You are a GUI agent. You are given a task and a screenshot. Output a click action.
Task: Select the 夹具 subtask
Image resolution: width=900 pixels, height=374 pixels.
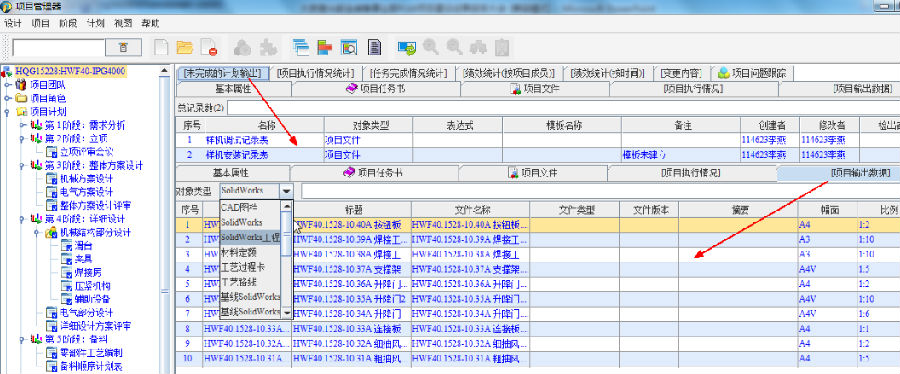83,259
